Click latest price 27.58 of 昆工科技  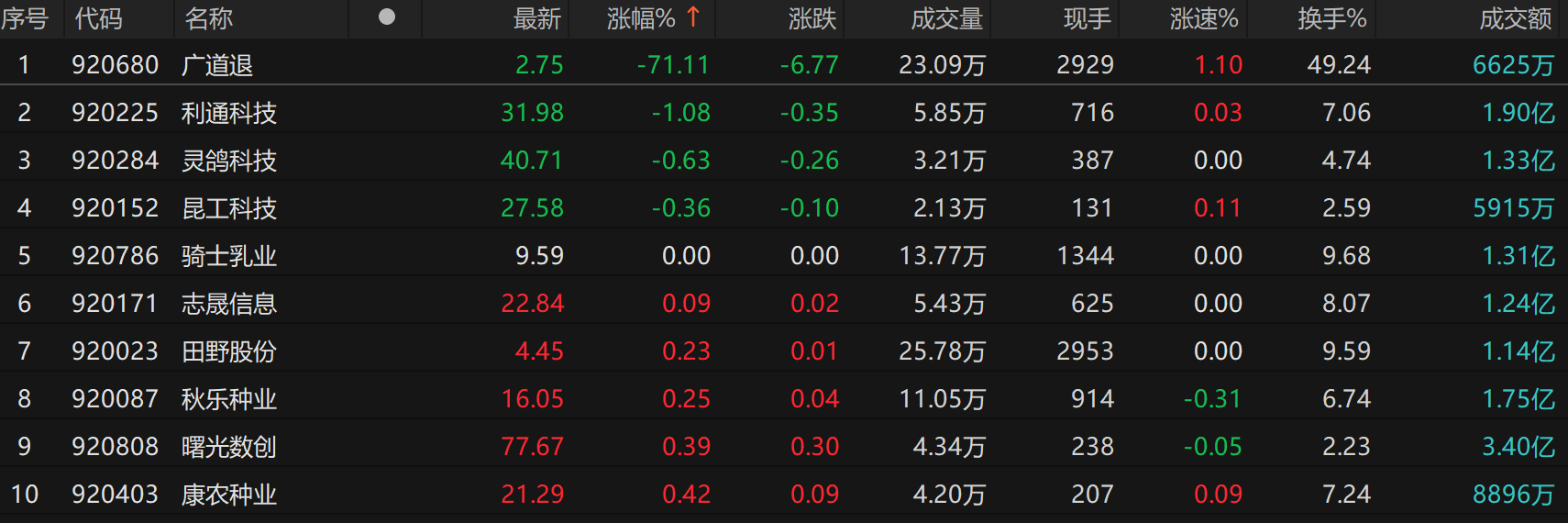[532, 208]
